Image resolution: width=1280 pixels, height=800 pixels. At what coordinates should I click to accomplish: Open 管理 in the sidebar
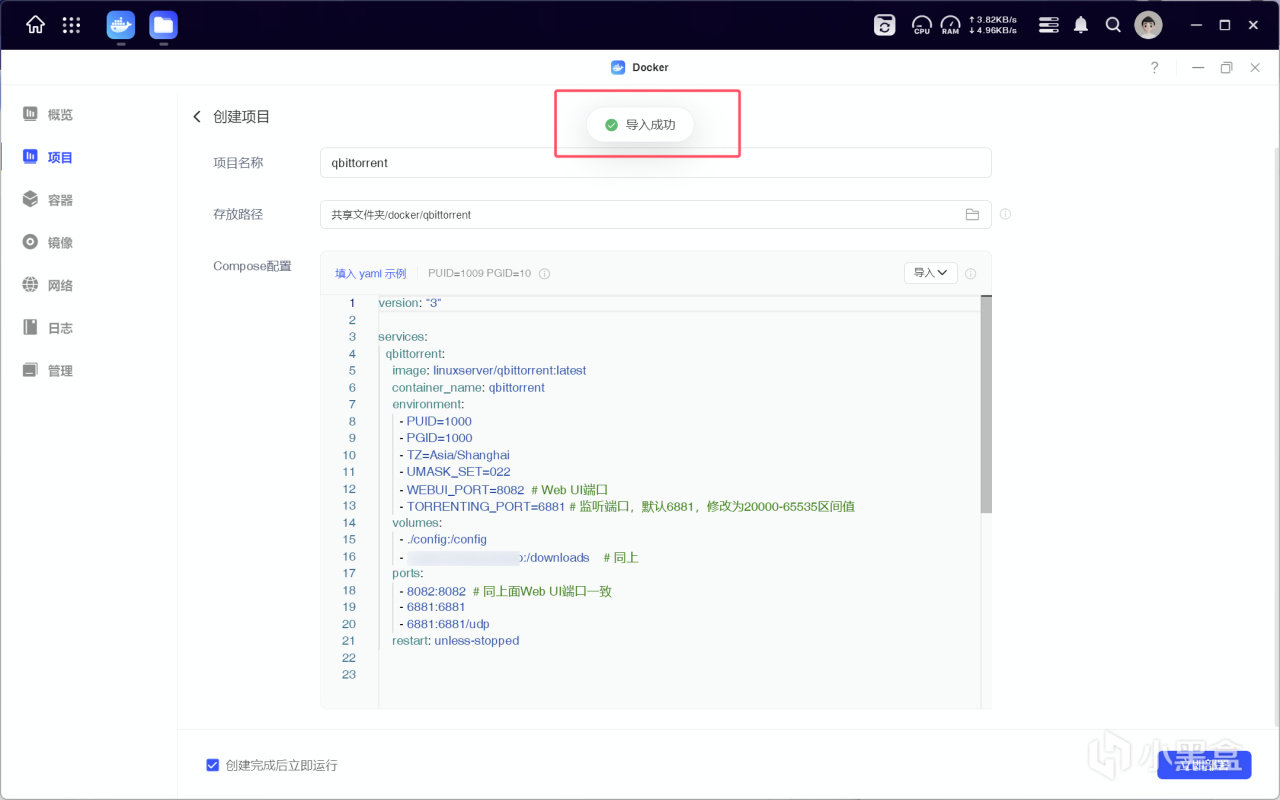[49, 370]
